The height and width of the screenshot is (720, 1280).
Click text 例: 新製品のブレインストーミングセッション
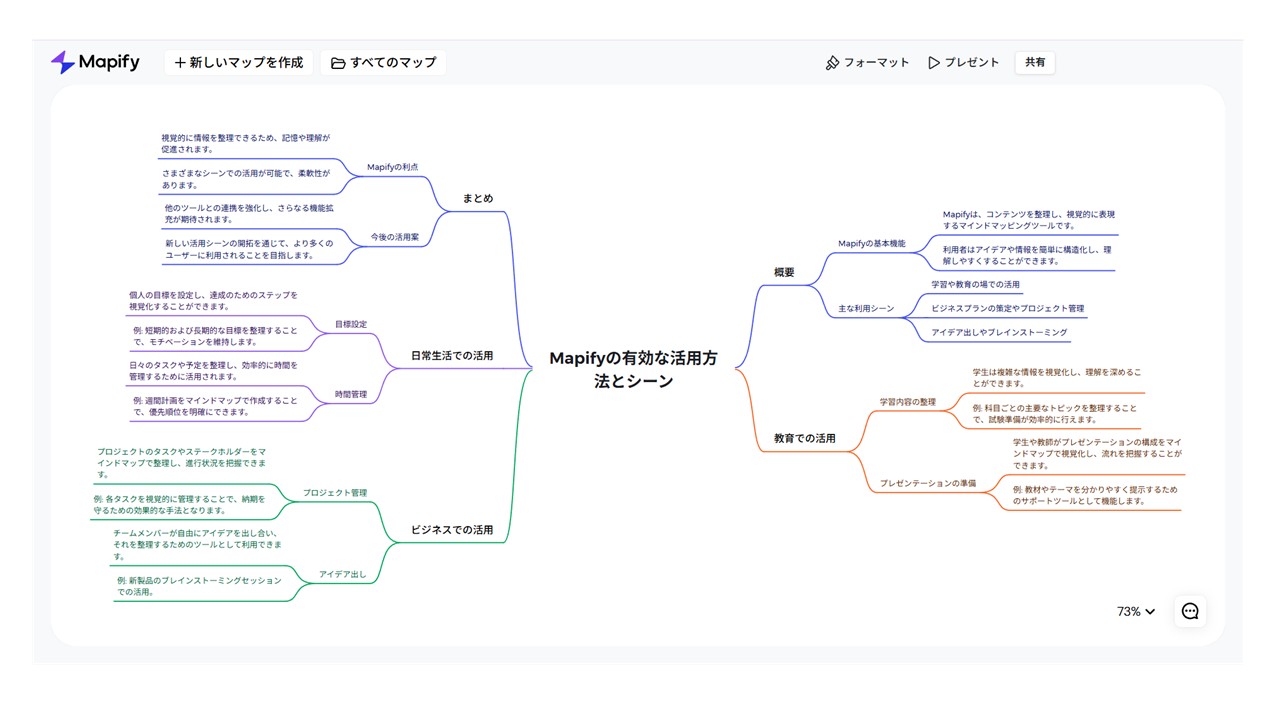coord(199,586)
